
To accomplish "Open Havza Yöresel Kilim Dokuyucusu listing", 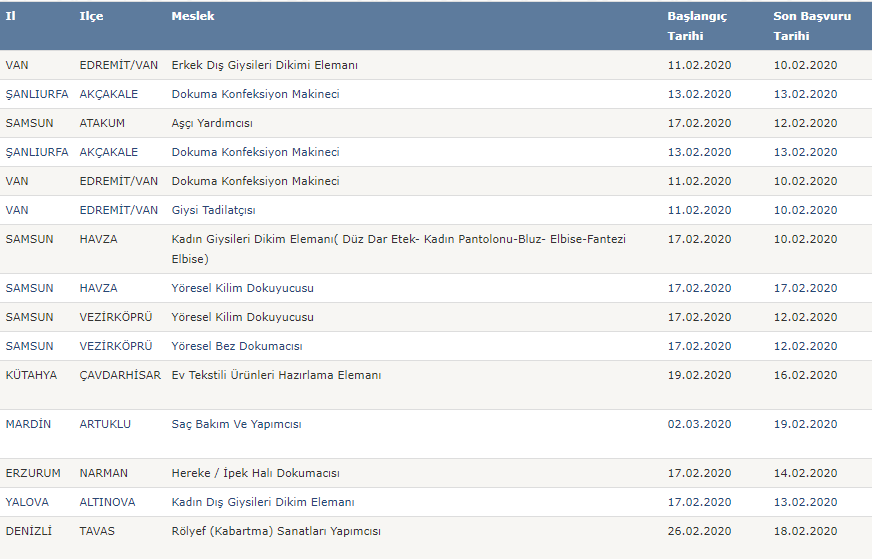I will point(242,288).
